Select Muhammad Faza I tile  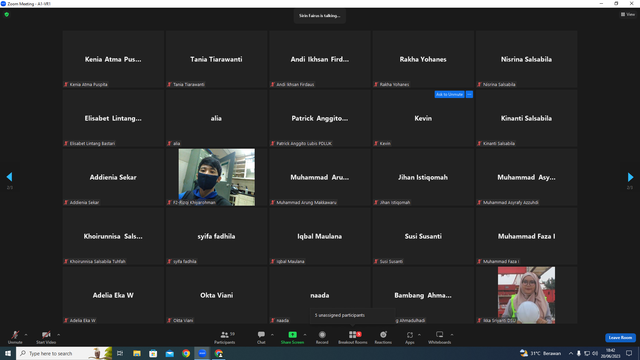click(x=526, y=236)
